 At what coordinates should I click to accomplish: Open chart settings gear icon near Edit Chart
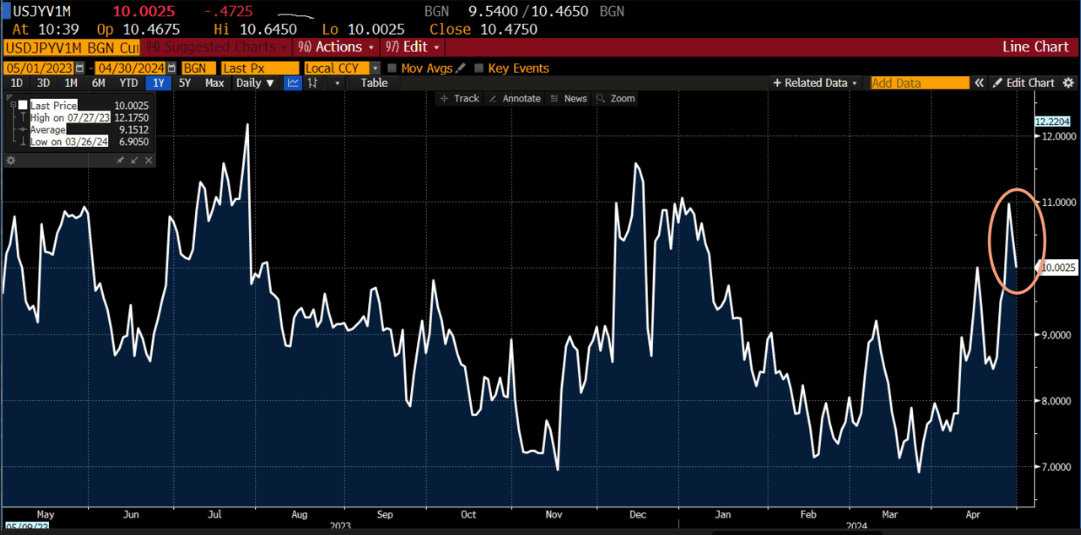(1069, 83)
